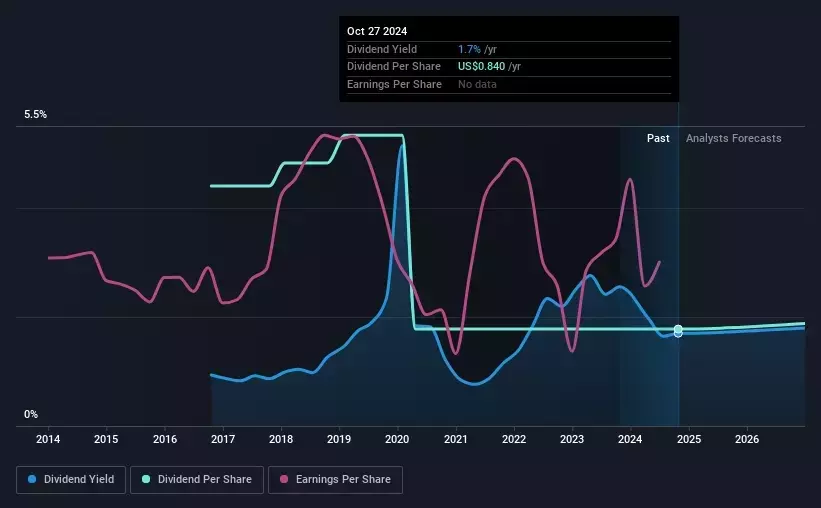Click the Oct 27 2024 tooltip date header

point(377,31)
